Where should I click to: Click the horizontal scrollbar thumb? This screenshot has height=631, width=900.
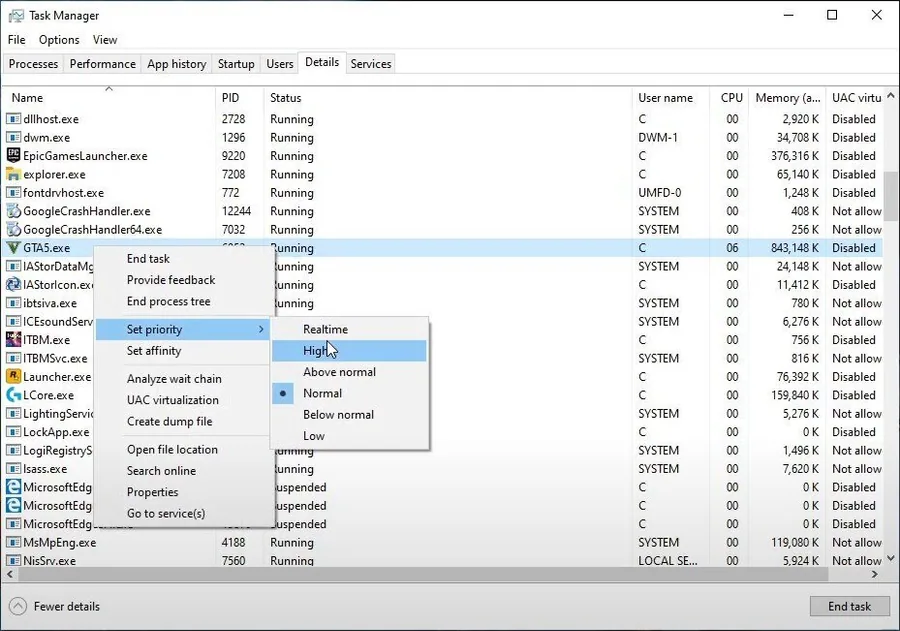coord(421,574)
